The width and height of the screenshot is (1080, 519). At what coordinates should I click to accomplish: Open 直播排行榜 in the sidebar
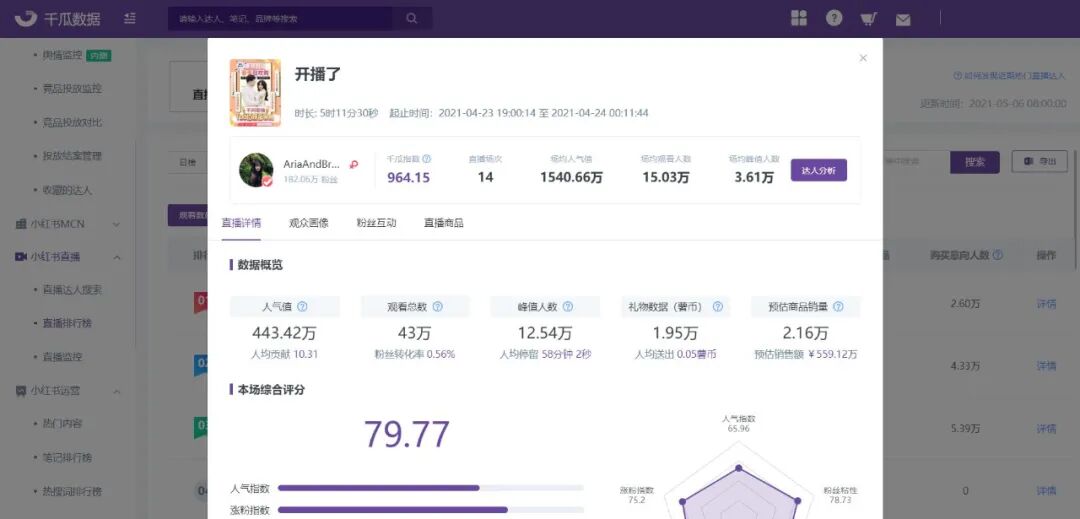pos(68,324)
